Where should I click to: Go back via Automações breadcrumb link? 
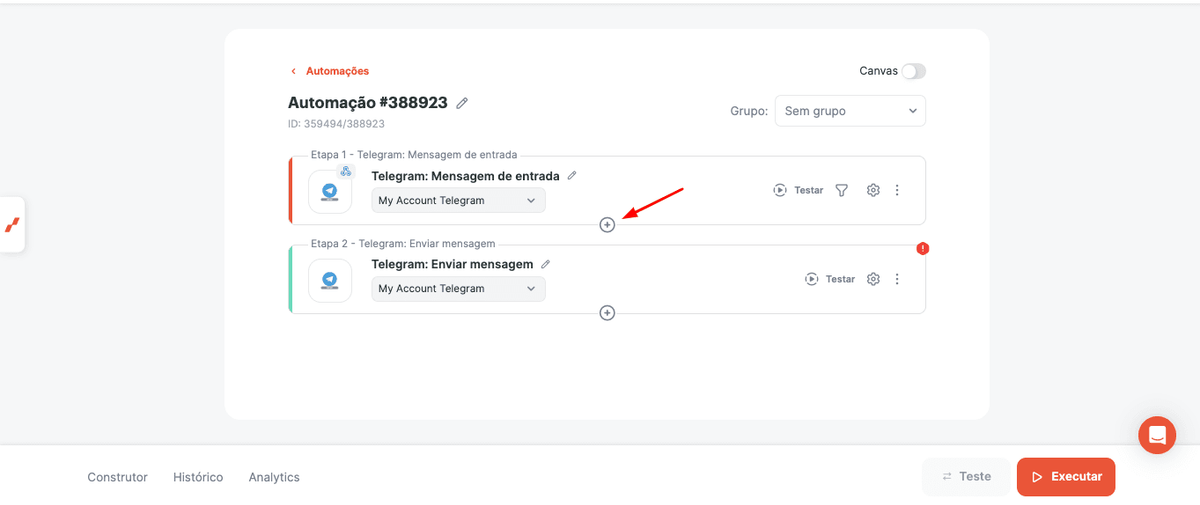tap(330, 71)
